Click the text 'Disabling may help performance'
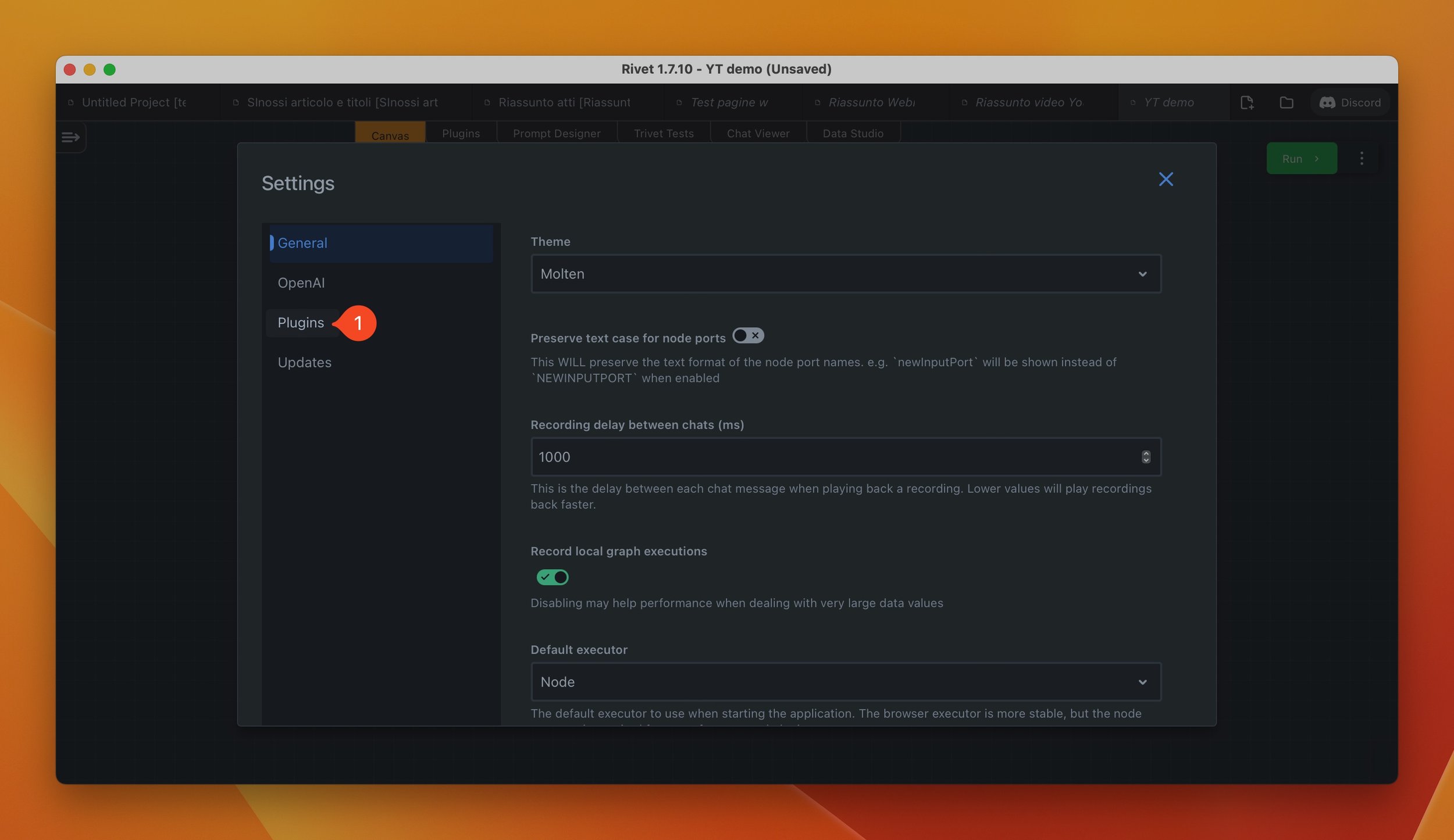Image resolution: width=1454 pixels, height=840 pixels. [736, 603]
